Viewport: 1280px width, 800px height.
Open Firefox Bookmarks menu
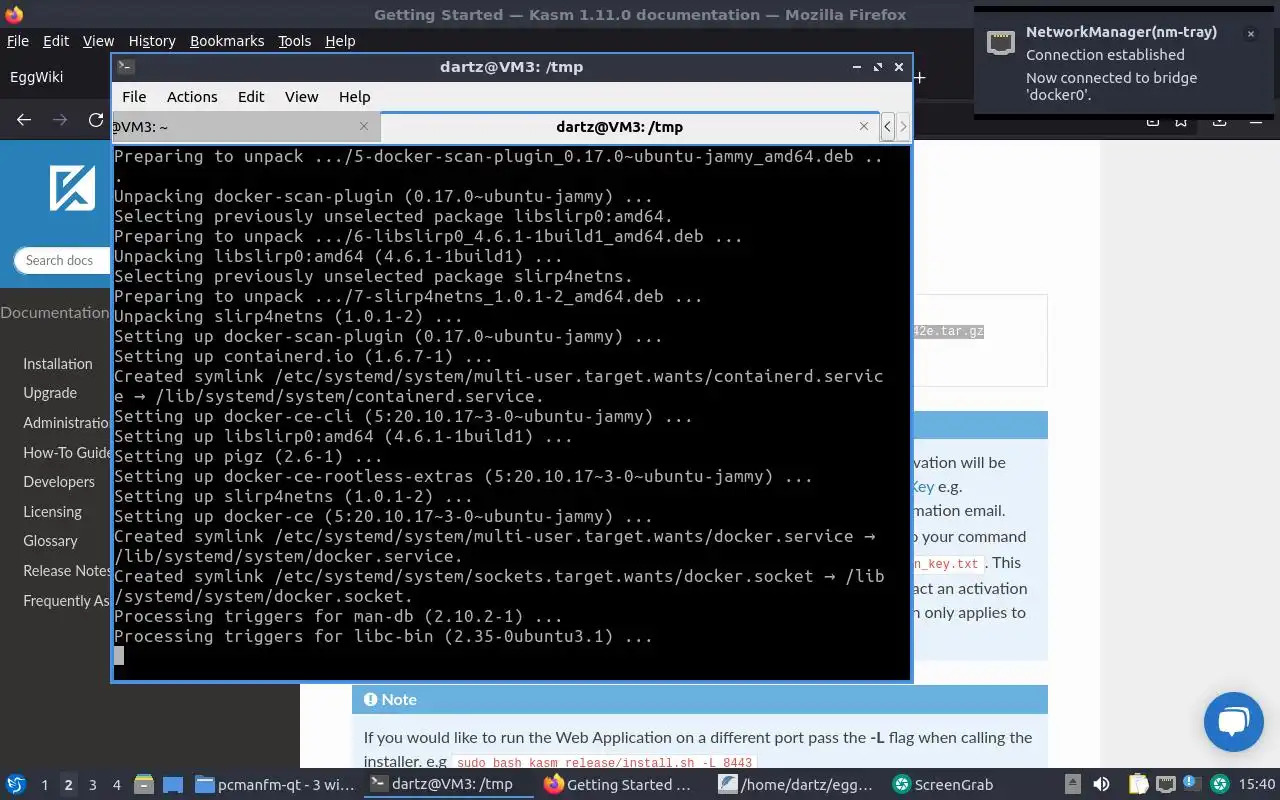pyautogui.click(x=227, y=41)
